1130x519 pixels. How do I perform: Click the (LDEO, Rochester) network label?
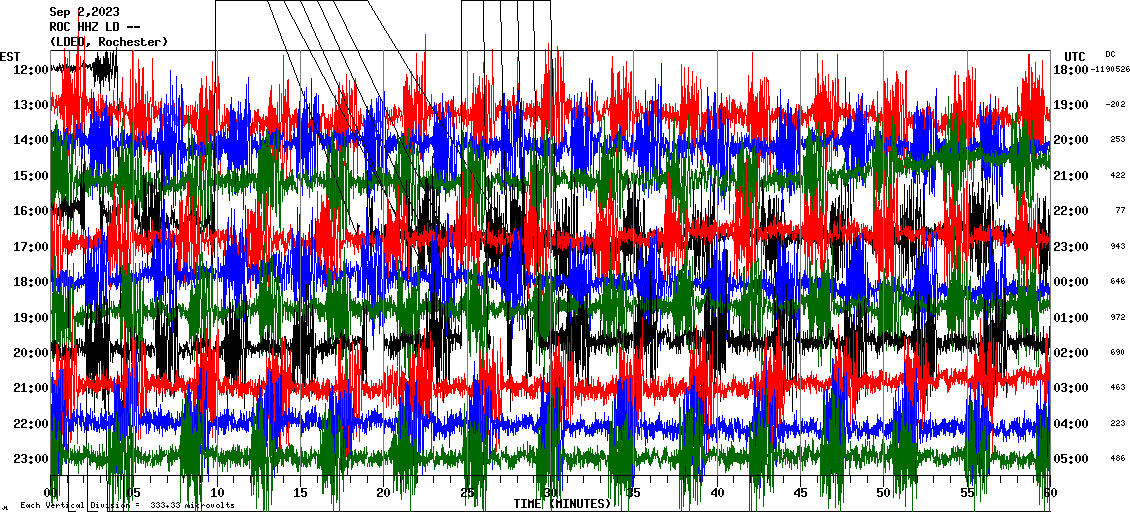pos(108,41)
